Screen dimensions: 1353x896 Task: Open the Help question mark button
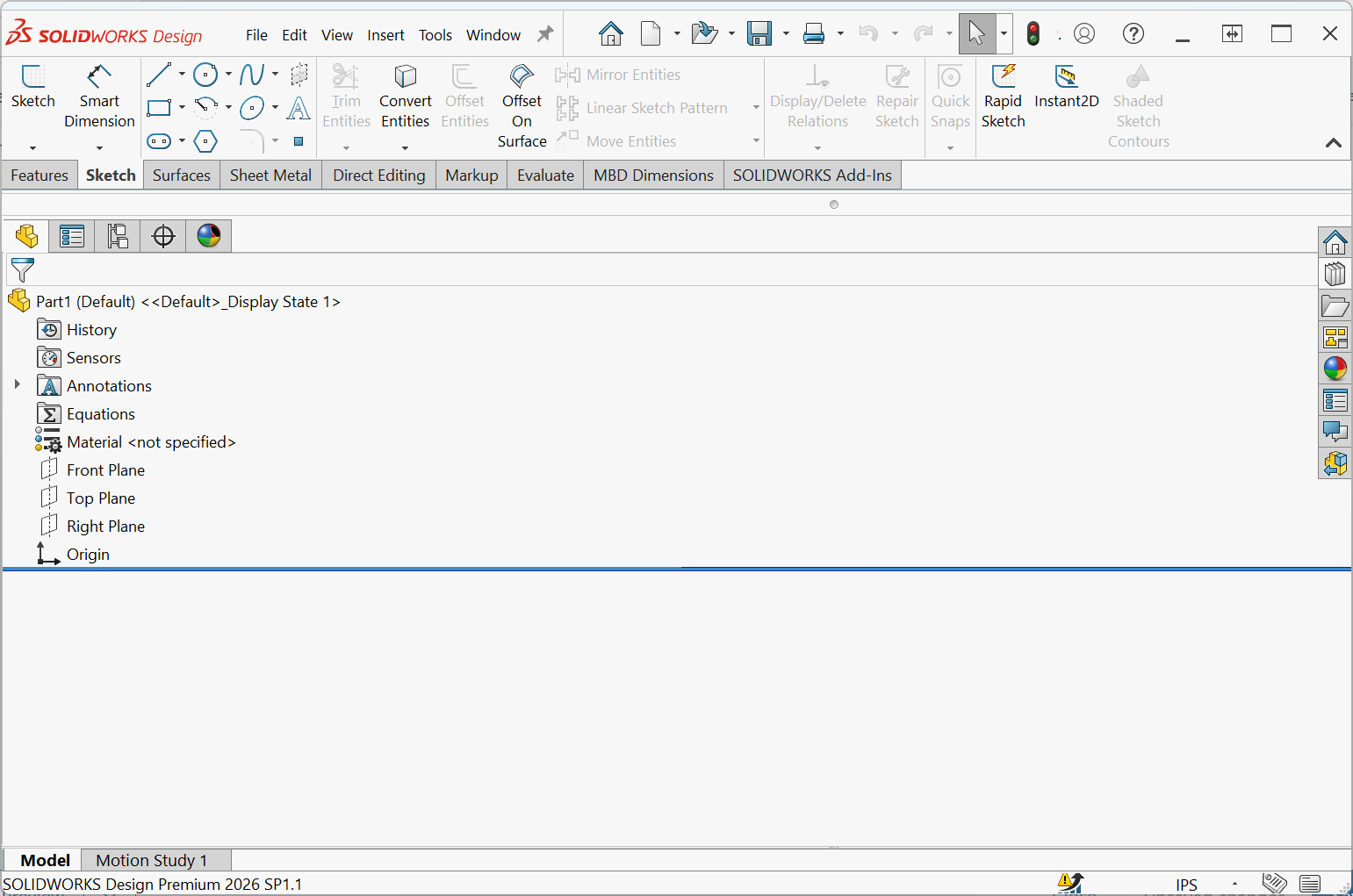[1133, 34]
